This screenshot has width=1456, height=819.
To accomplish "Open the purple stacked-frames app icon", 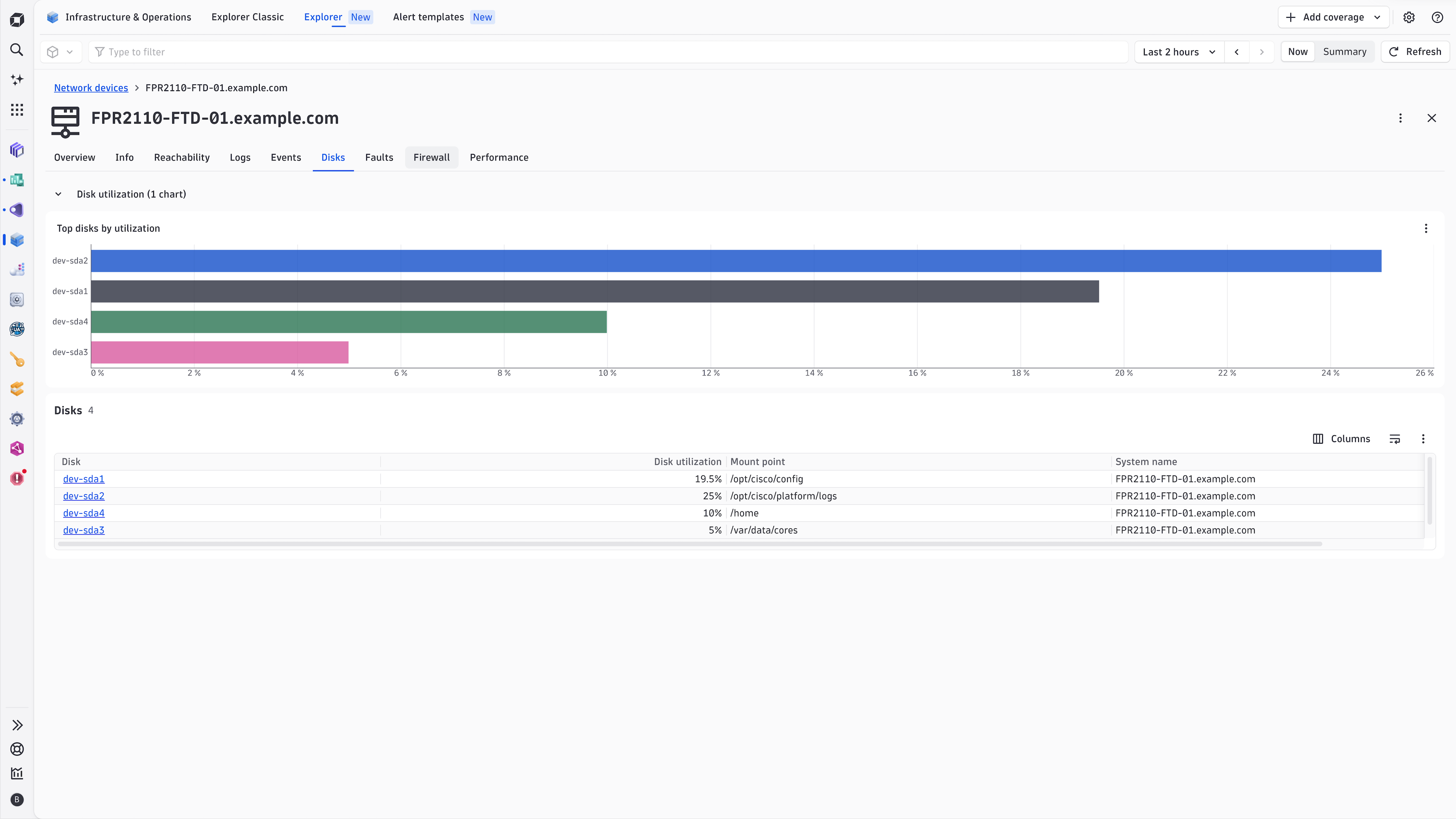I will point(17,150).
